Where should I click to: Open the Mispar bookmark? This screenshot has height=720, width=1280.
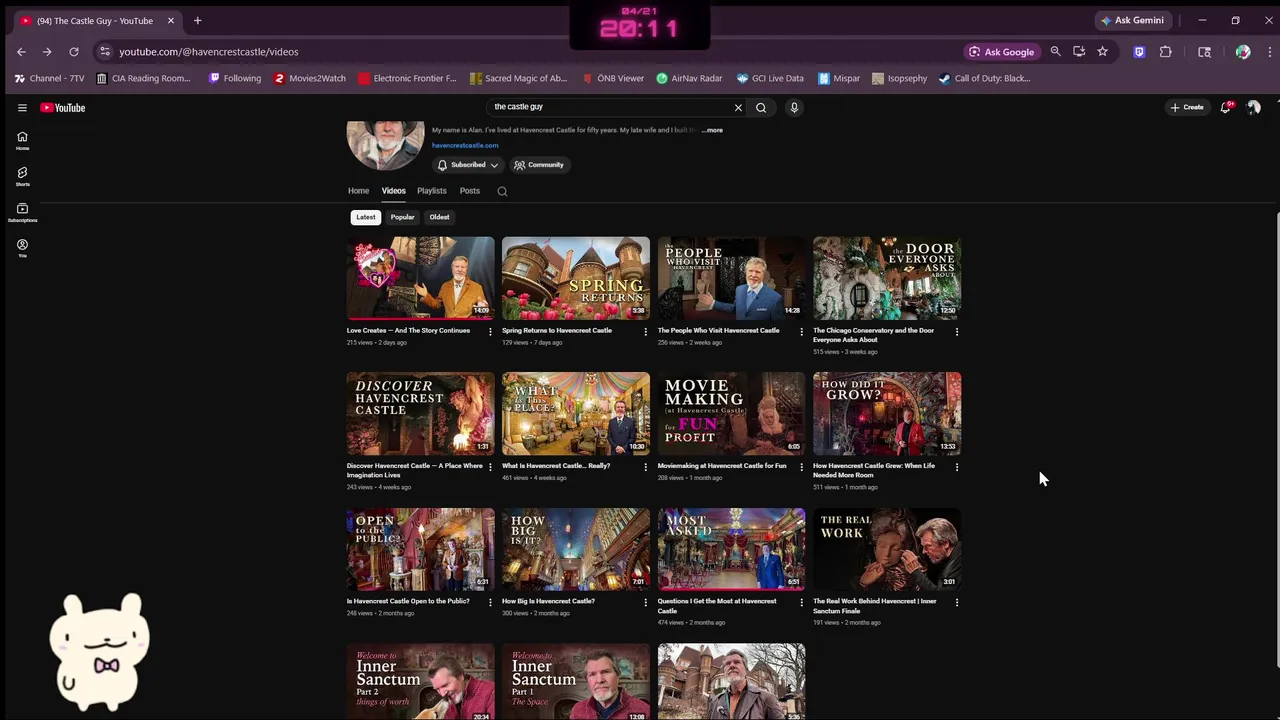(838, 78)
